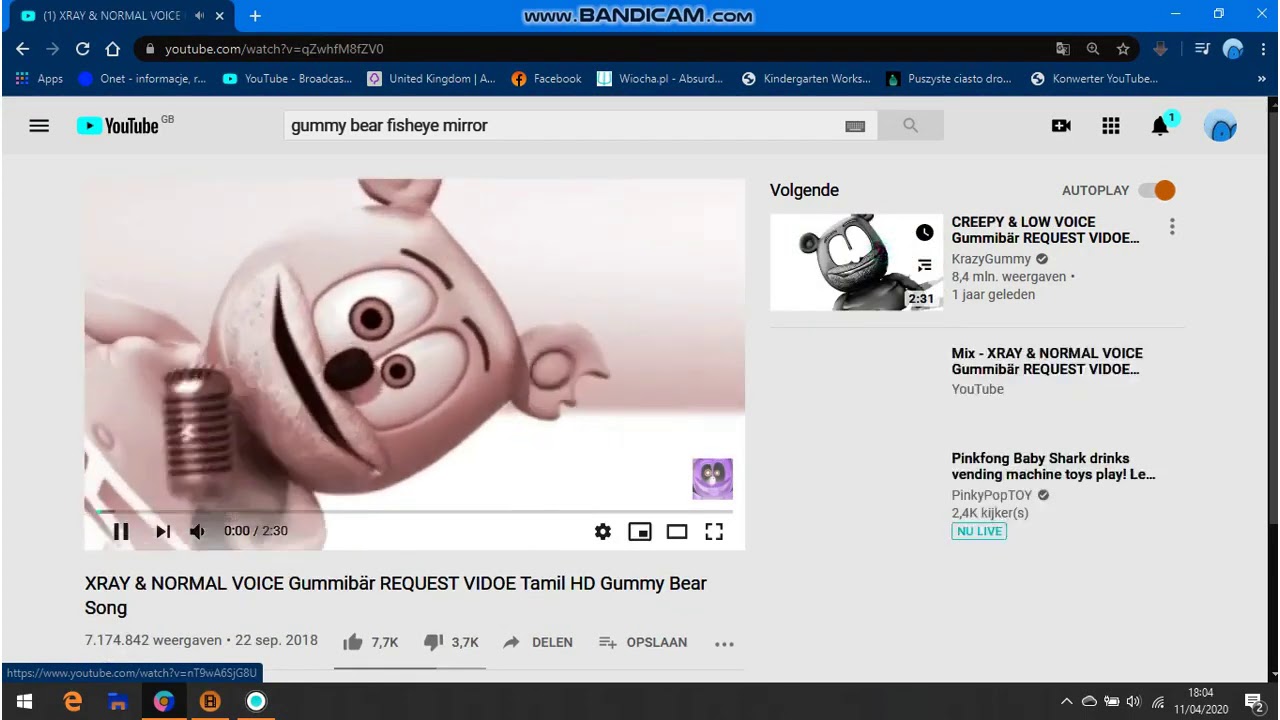Screen dimensions: 1280x720
Task: Open the zoom control in address bar
Action: [x=1093, y=49]
